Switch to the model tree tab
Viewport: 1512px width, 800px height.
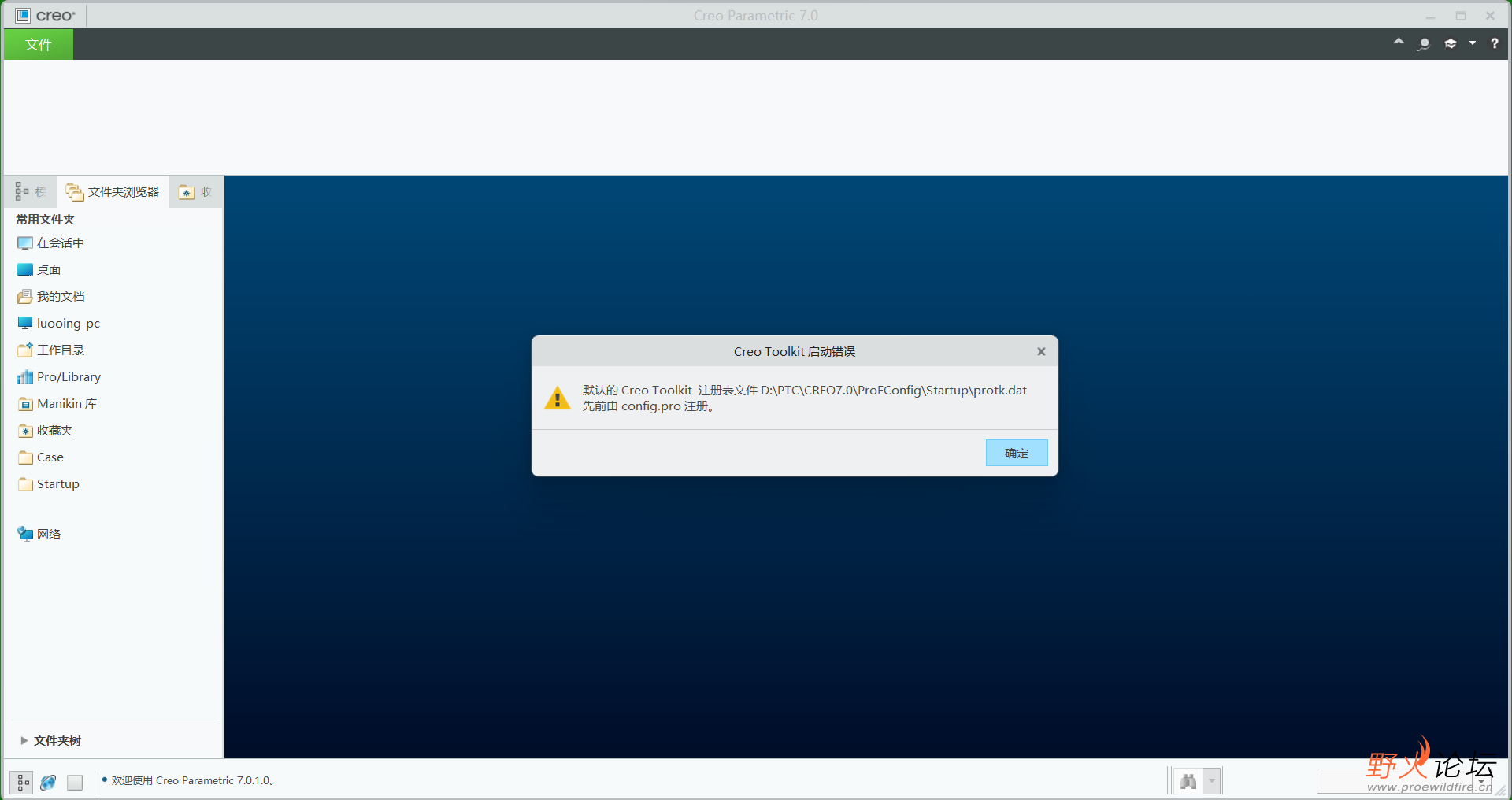pyautogui.click(x=31, y=191)
